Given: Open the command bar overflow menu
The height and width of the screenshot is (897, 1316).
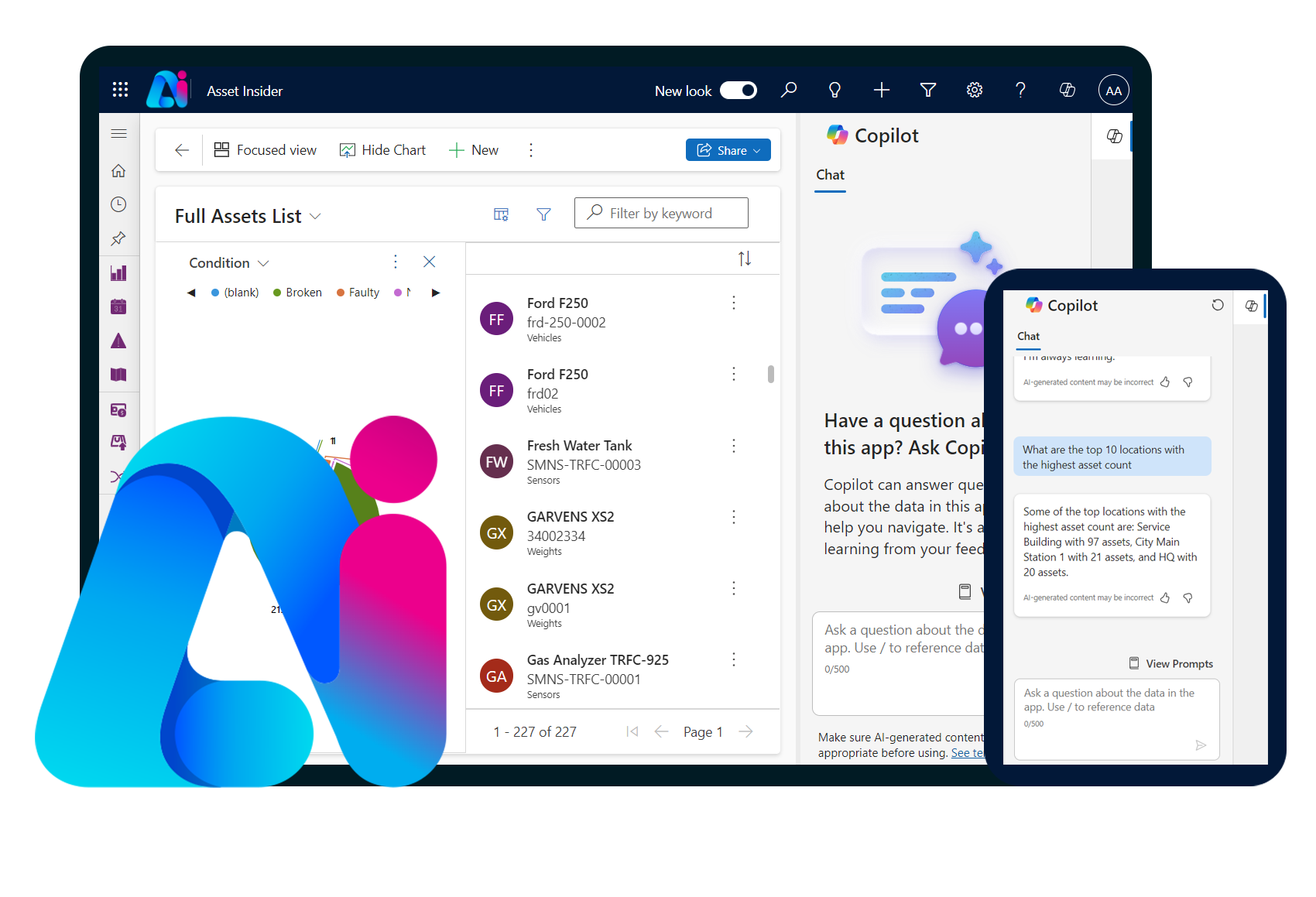Looking at the screenshot, I should coord(531,150).
